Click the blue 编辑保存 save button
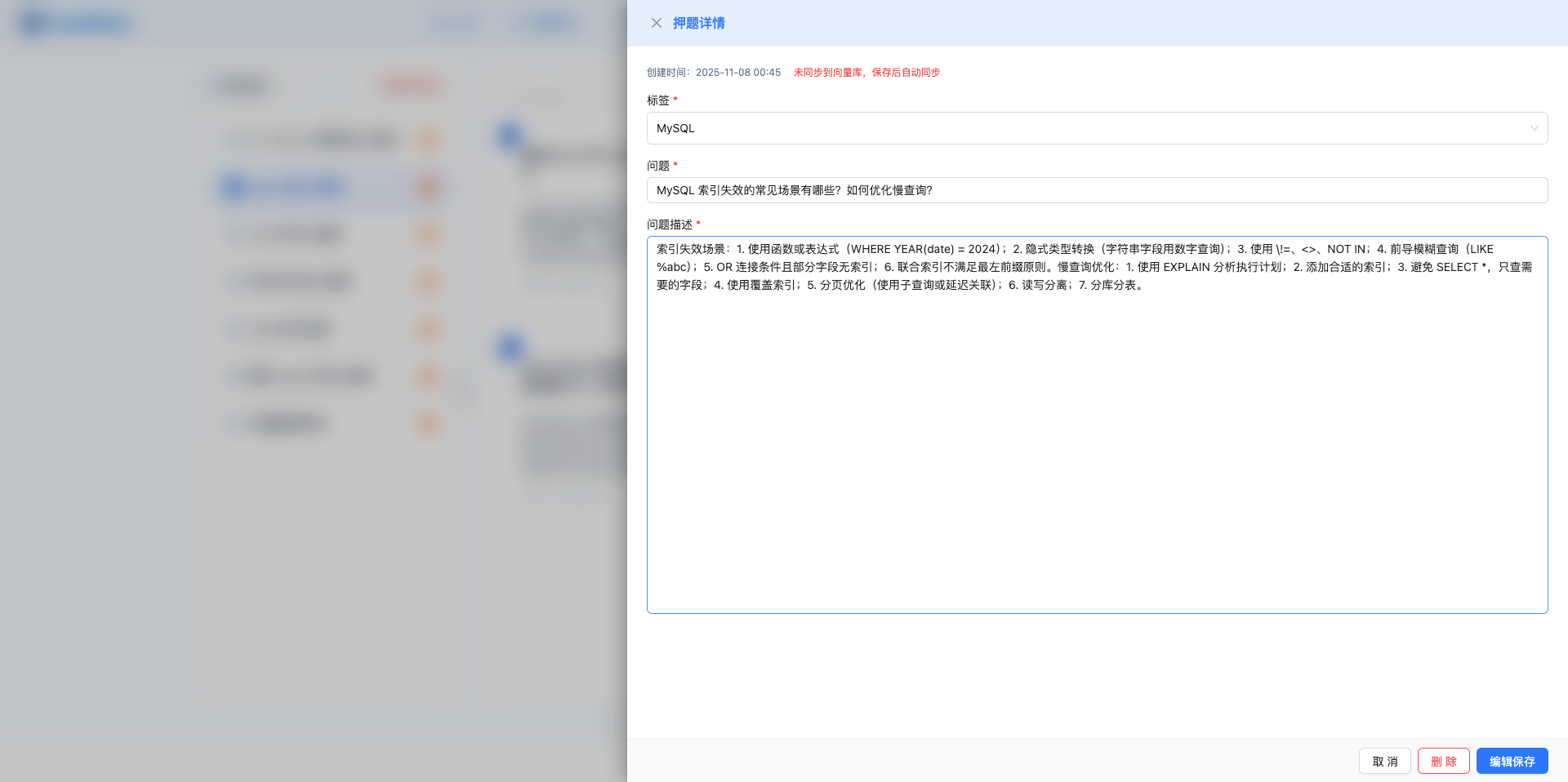Image resolution: width=1568 pixels, height=782 pixels. [x=1512, y=761]
